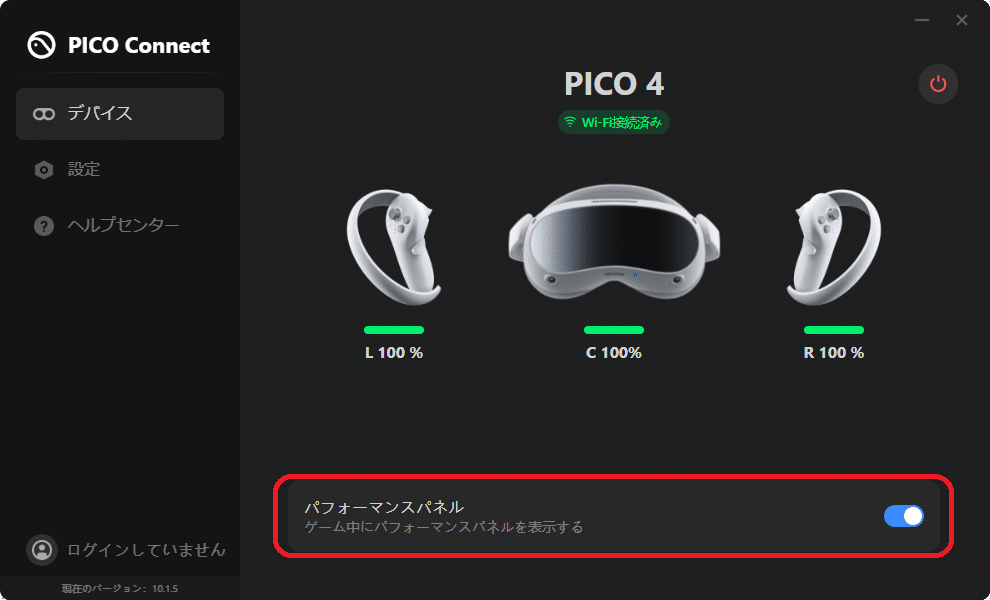Click the green Wi-Fi signal icon
990x600 pixels.
(x=570, y=123)
